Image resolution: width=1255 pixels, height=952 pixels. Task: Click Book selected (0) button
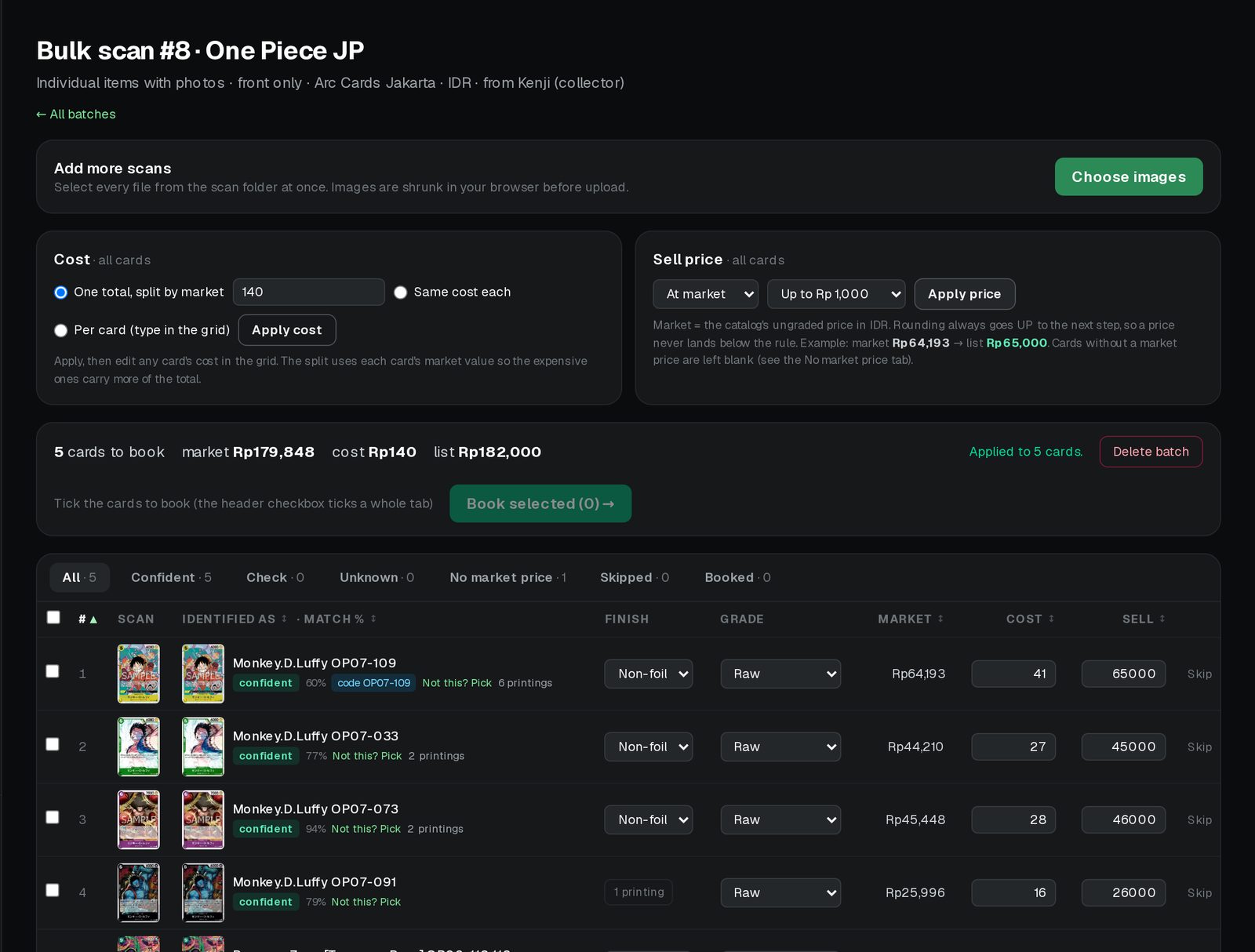540,503
